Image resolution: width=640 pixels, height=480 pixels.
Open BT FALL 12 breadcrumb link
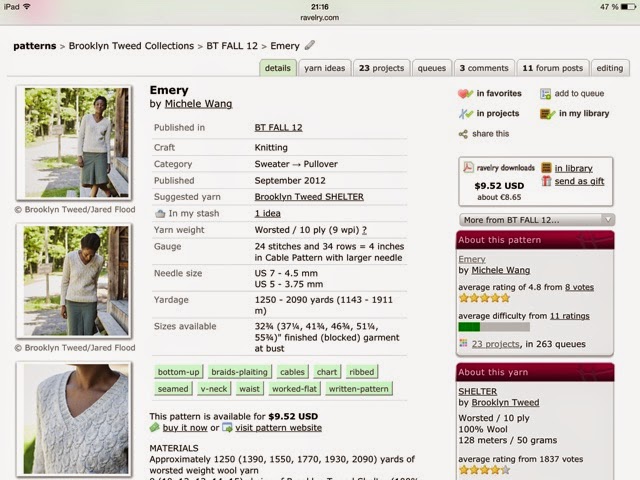[x=232, y=46]
